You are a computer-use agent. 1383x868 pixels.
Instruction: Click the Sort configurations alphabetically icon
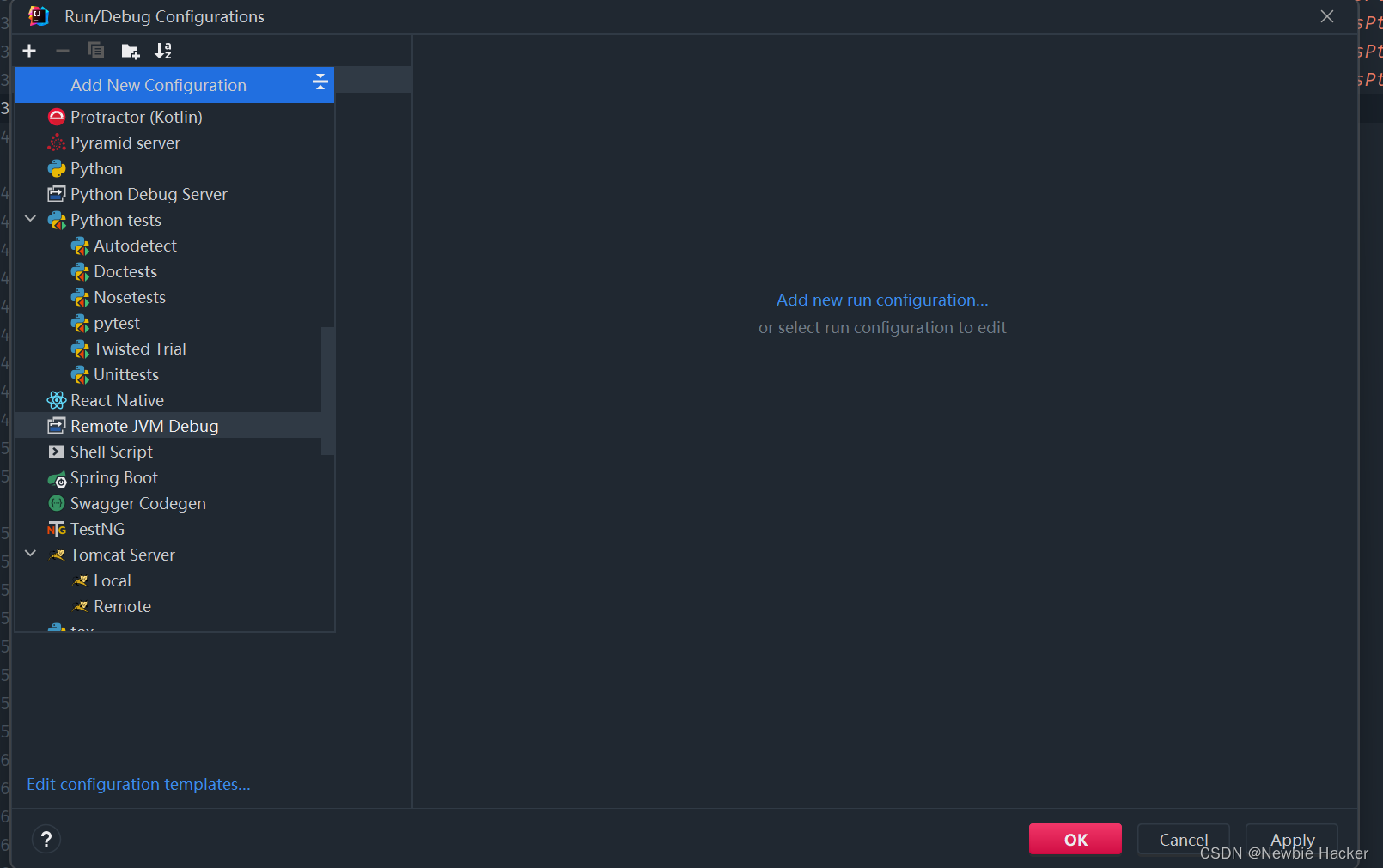(x=163, y=51)
